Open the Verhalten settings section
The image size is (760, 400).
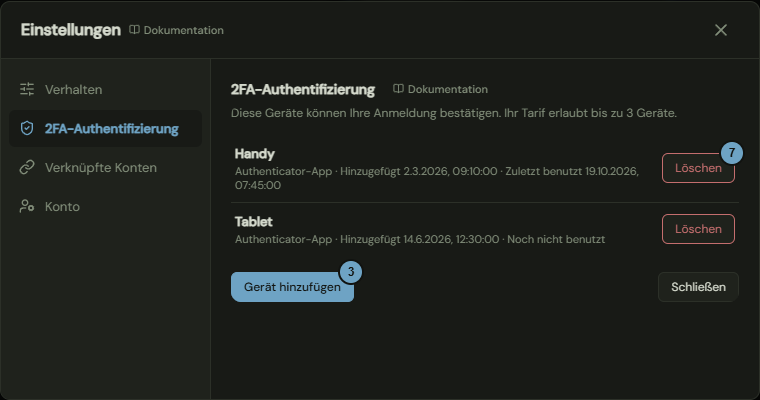[x=105, y=89]
